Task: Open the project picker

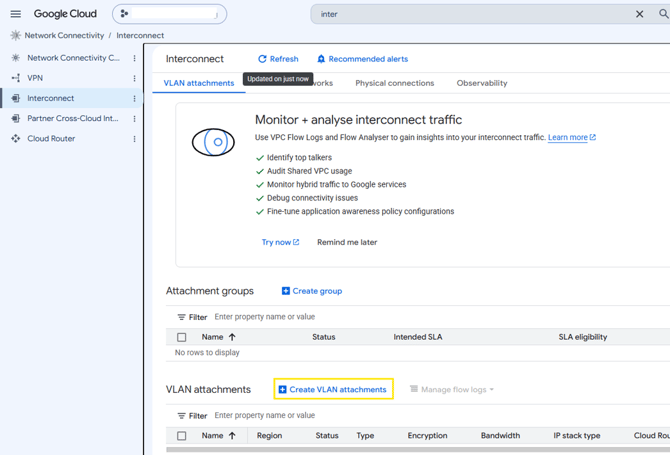Action: tap(170, 14)
